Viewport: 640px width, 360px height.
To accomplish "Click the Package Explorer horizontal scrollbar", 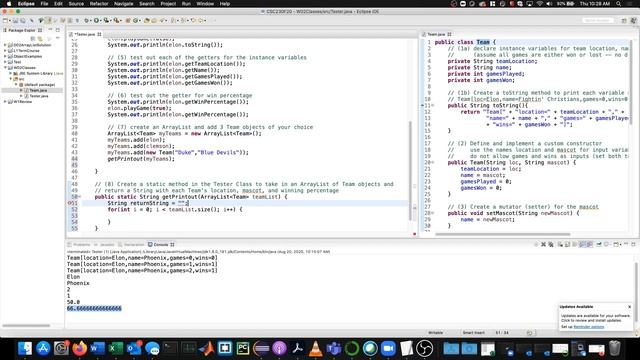I will pos(26,326).
